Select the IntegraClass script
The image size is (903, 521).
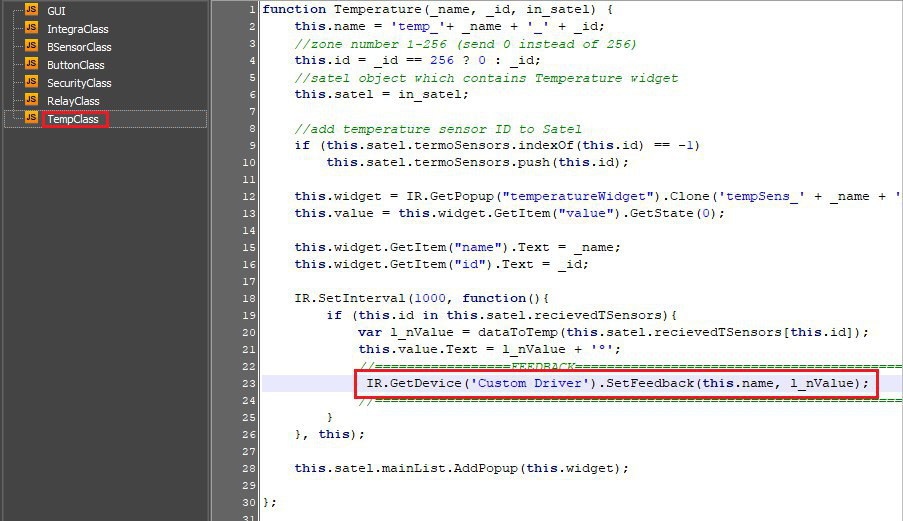tap(77, 29)
